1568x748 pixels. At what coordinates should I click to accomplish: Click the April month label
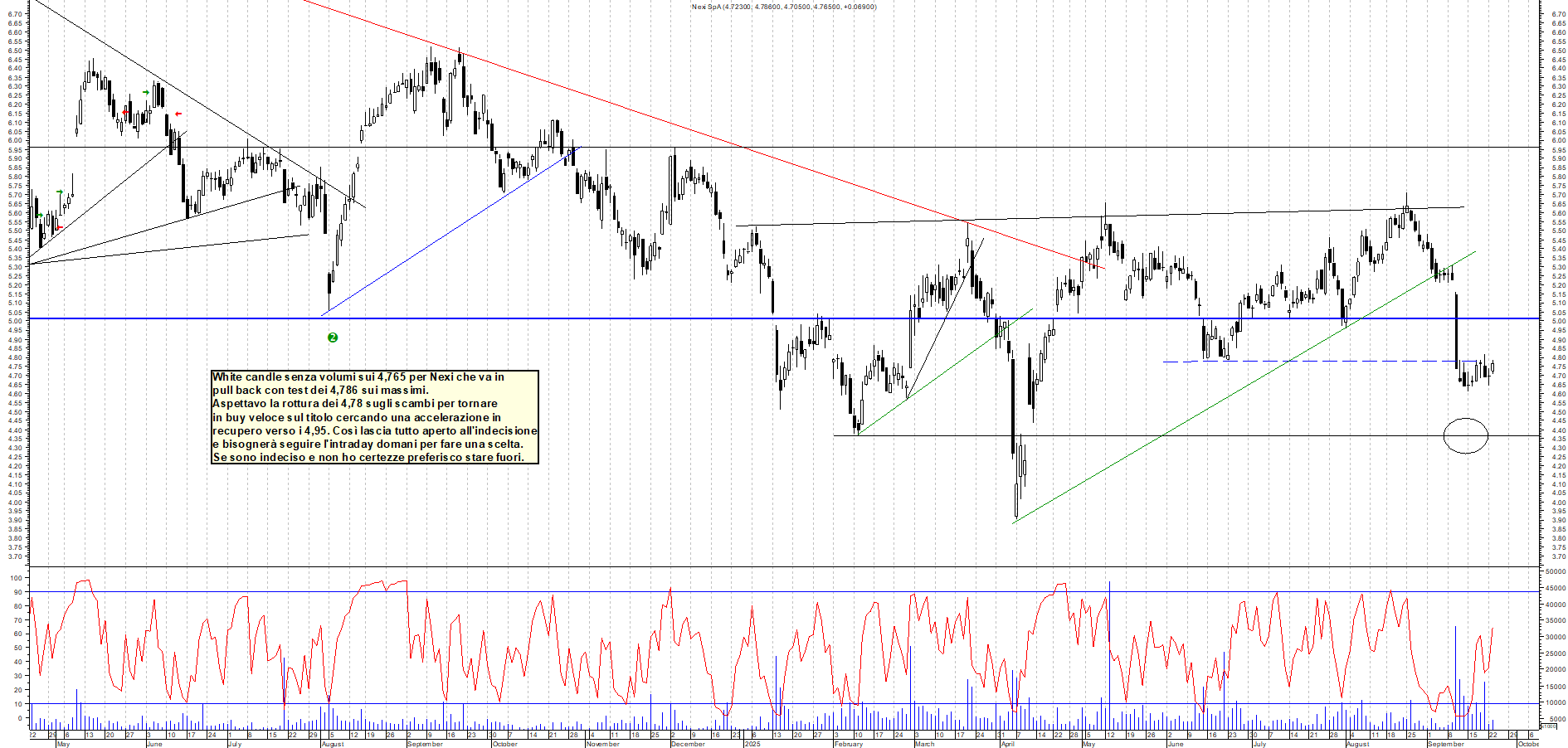[x=1008, y=744]
